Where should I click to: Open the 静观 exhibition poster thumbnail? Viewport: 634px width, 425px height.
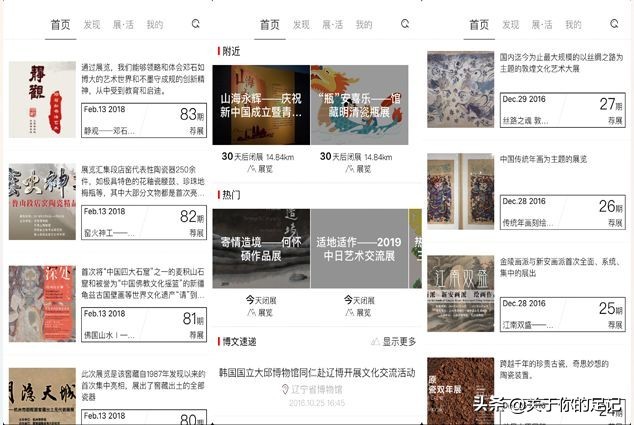(x=42, y=100)
